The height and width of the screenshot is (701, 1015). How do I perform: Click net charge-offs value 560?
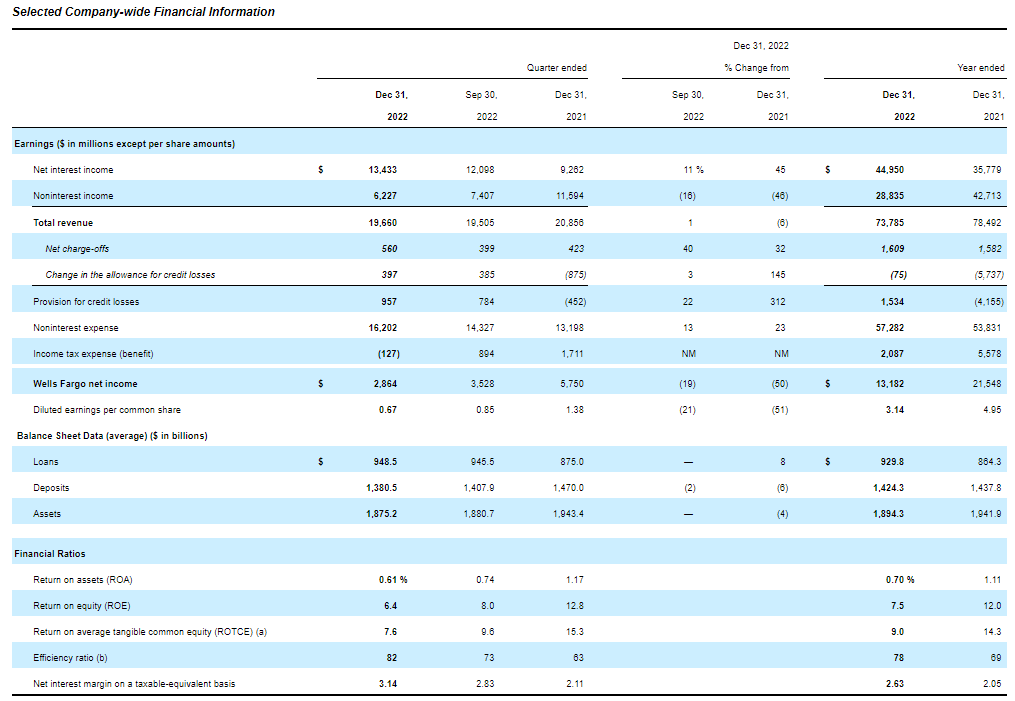point(390,249)
